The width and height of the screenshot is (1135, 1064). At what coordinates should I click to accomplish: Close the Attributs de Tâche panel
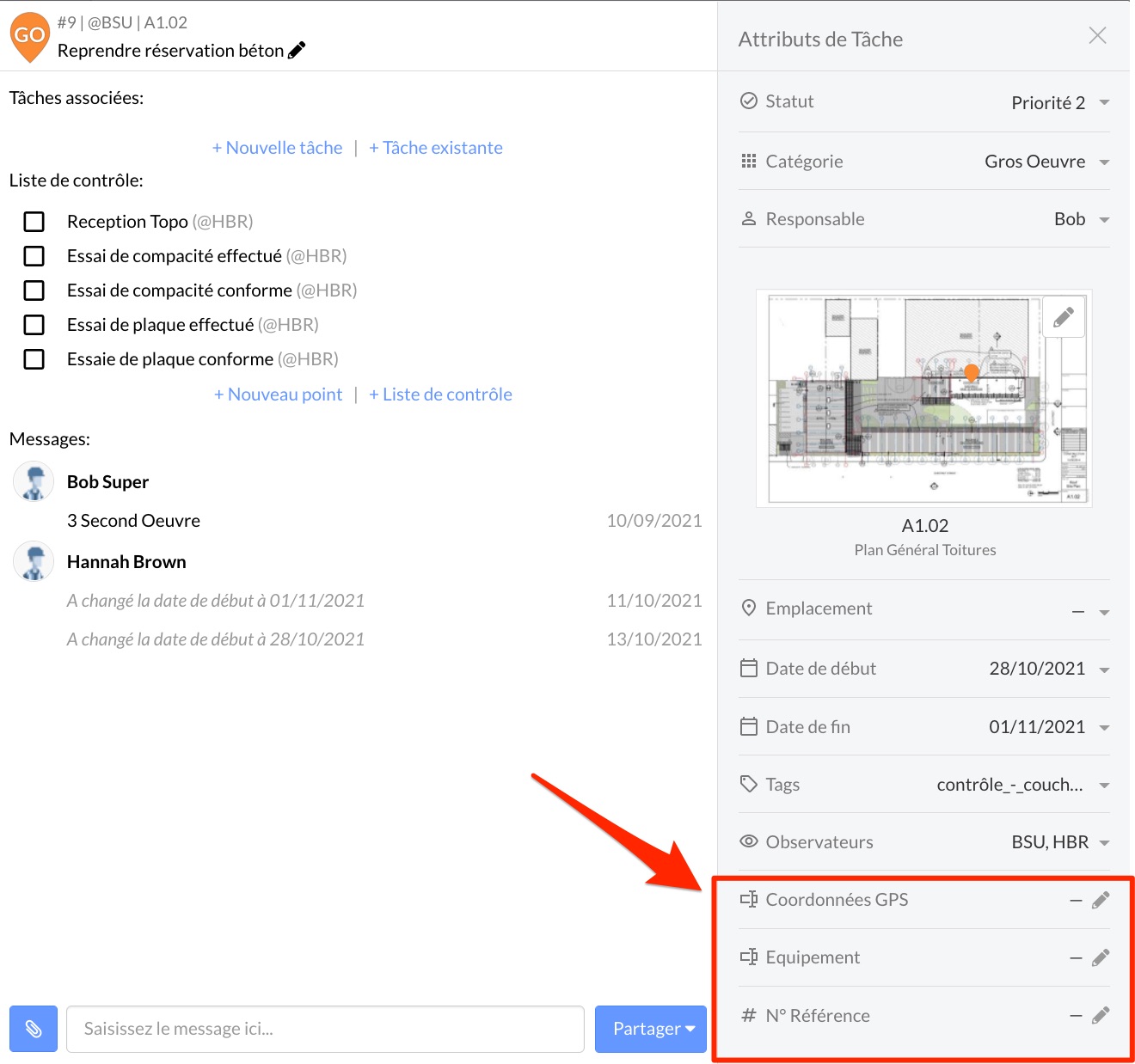(x=1097, y=35)
